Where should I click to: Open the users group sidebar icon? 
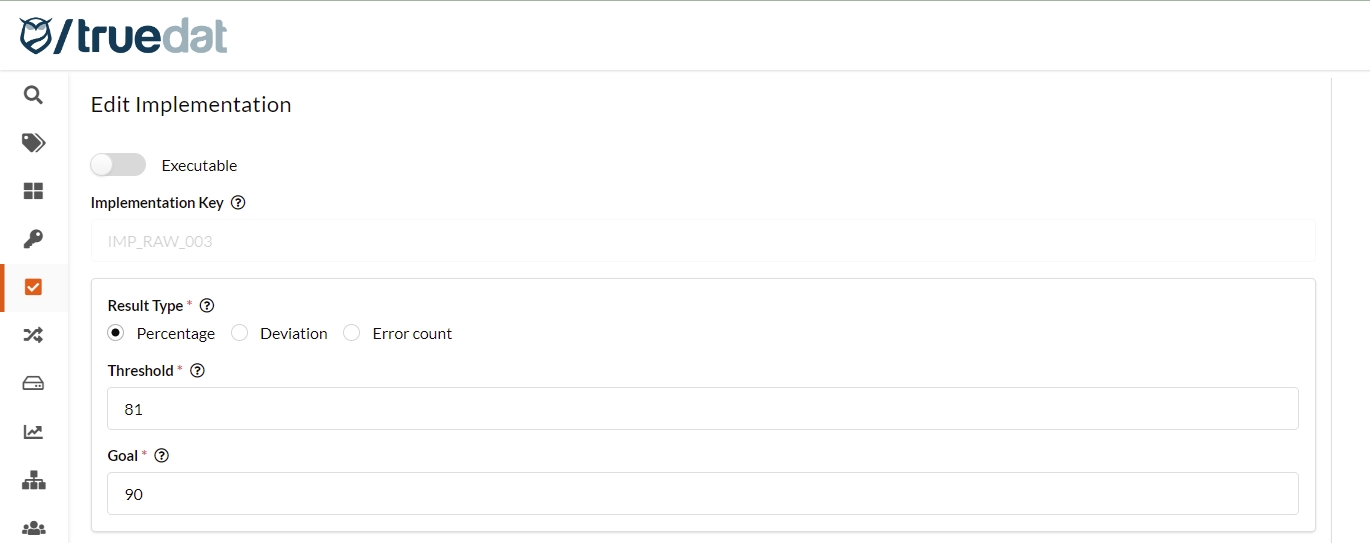[x=33, y=527]
